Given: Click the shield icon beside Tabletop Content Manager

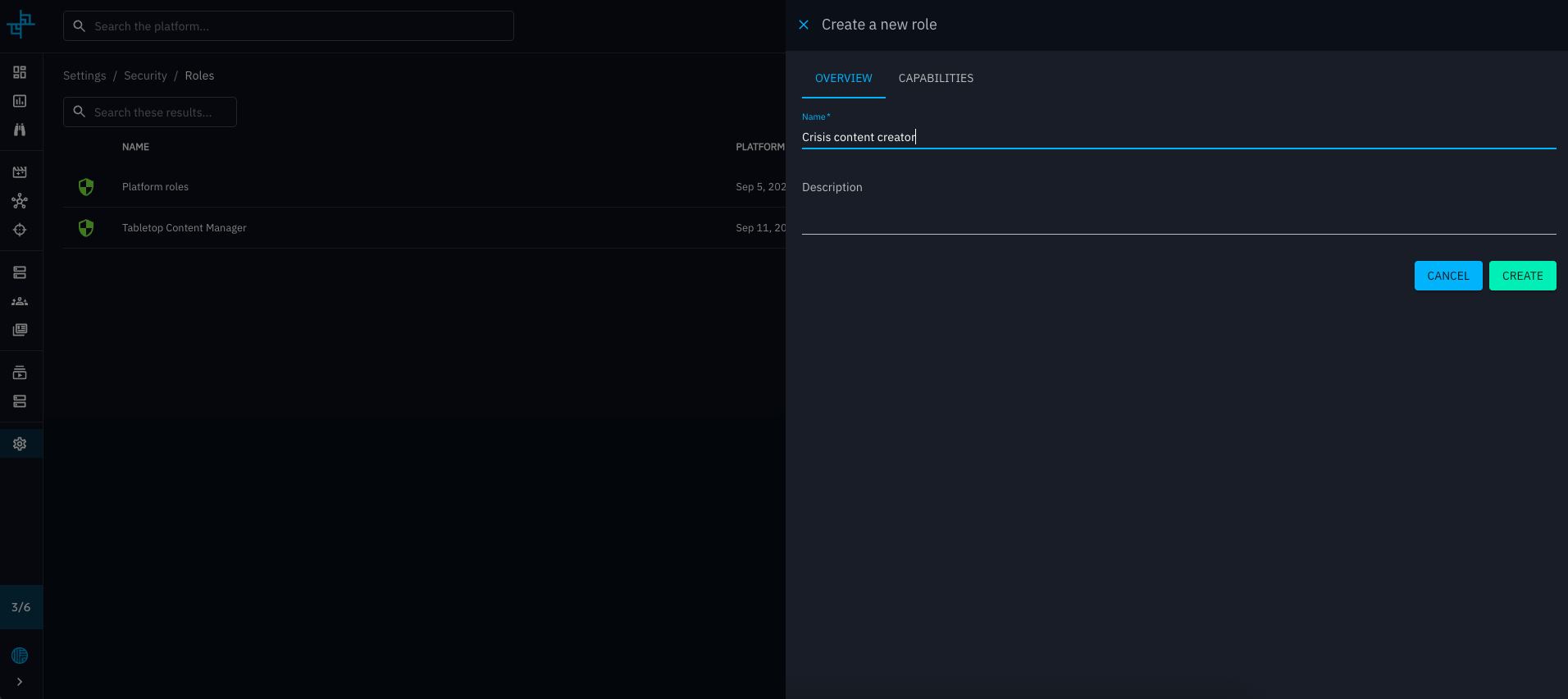Looking at the screenshot, I should pyautogui.click(x=86, y=228).
